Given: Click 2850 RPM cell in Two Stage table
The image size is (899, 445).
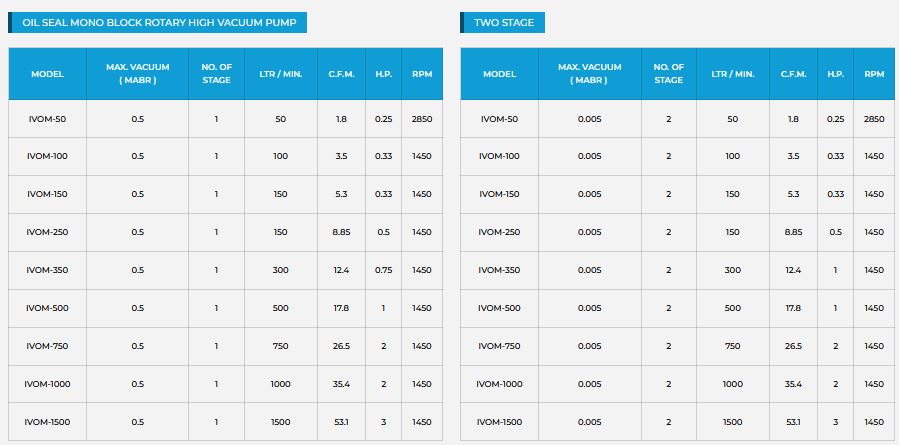Looking at the screenshot, I should (x=873, y=119).
